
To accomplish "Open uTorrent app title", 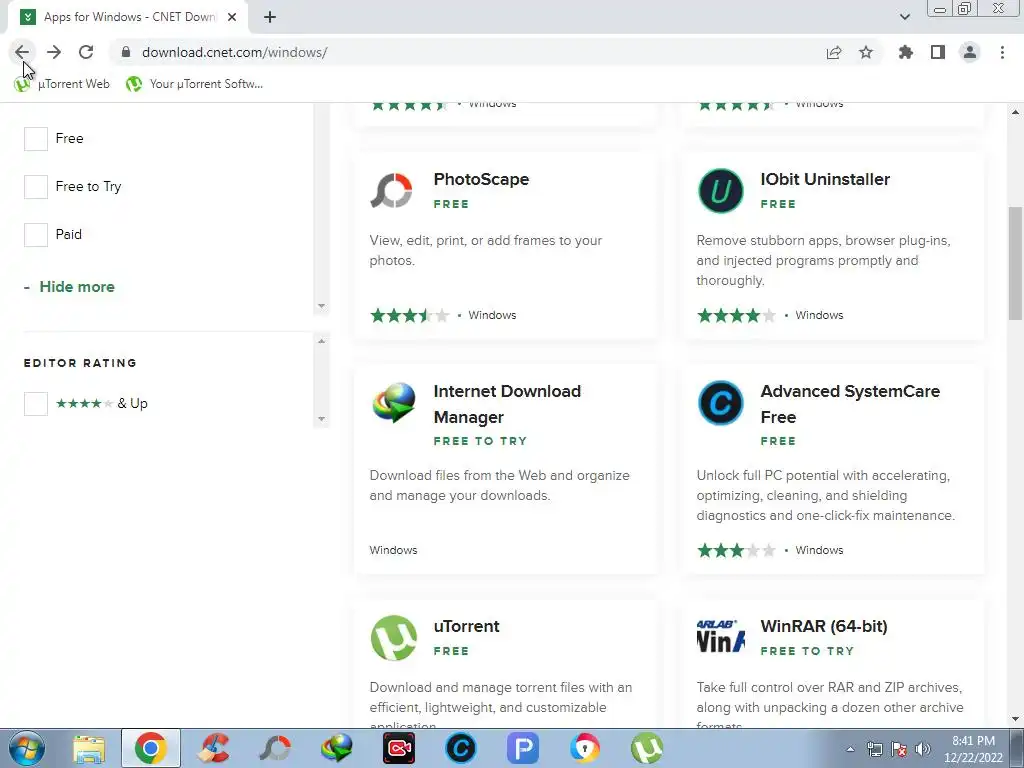I will click(x=466, y=626).
